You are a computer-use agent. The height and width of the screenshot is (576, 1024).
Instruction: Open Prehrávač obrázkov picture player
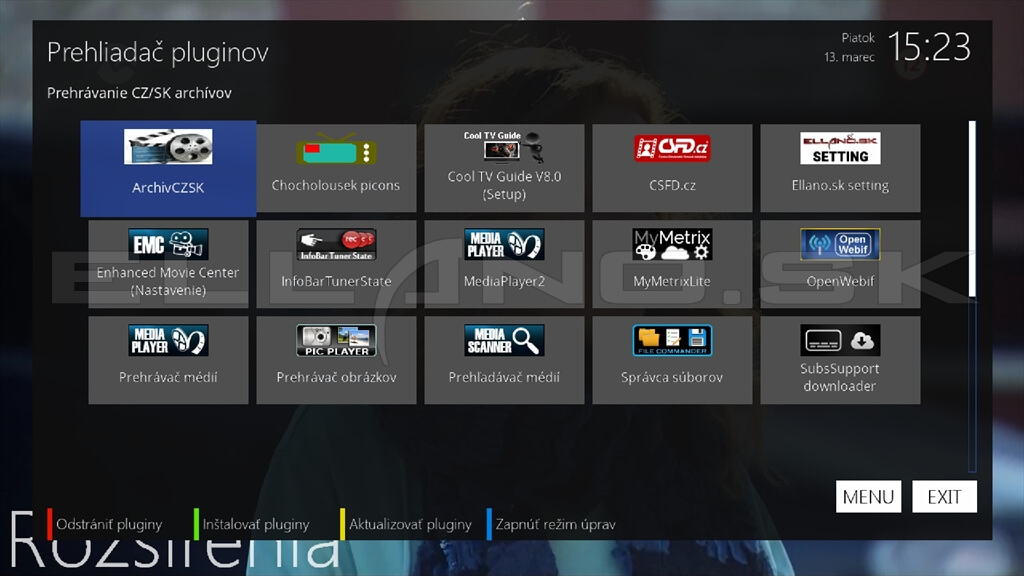coord(335,358)
